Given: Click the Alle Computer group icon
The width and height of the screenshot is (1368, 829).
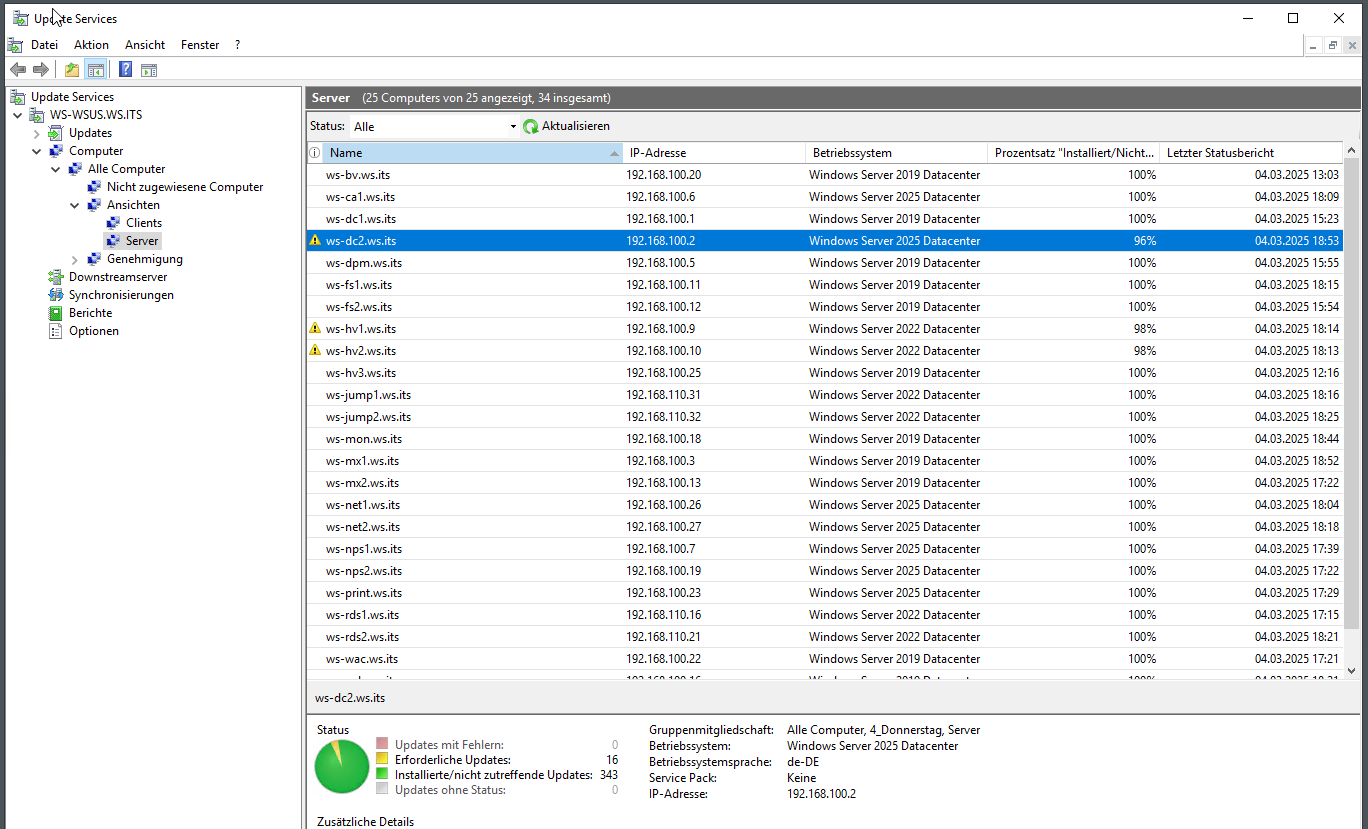Looking at the screenshot, I should (76, 169).
